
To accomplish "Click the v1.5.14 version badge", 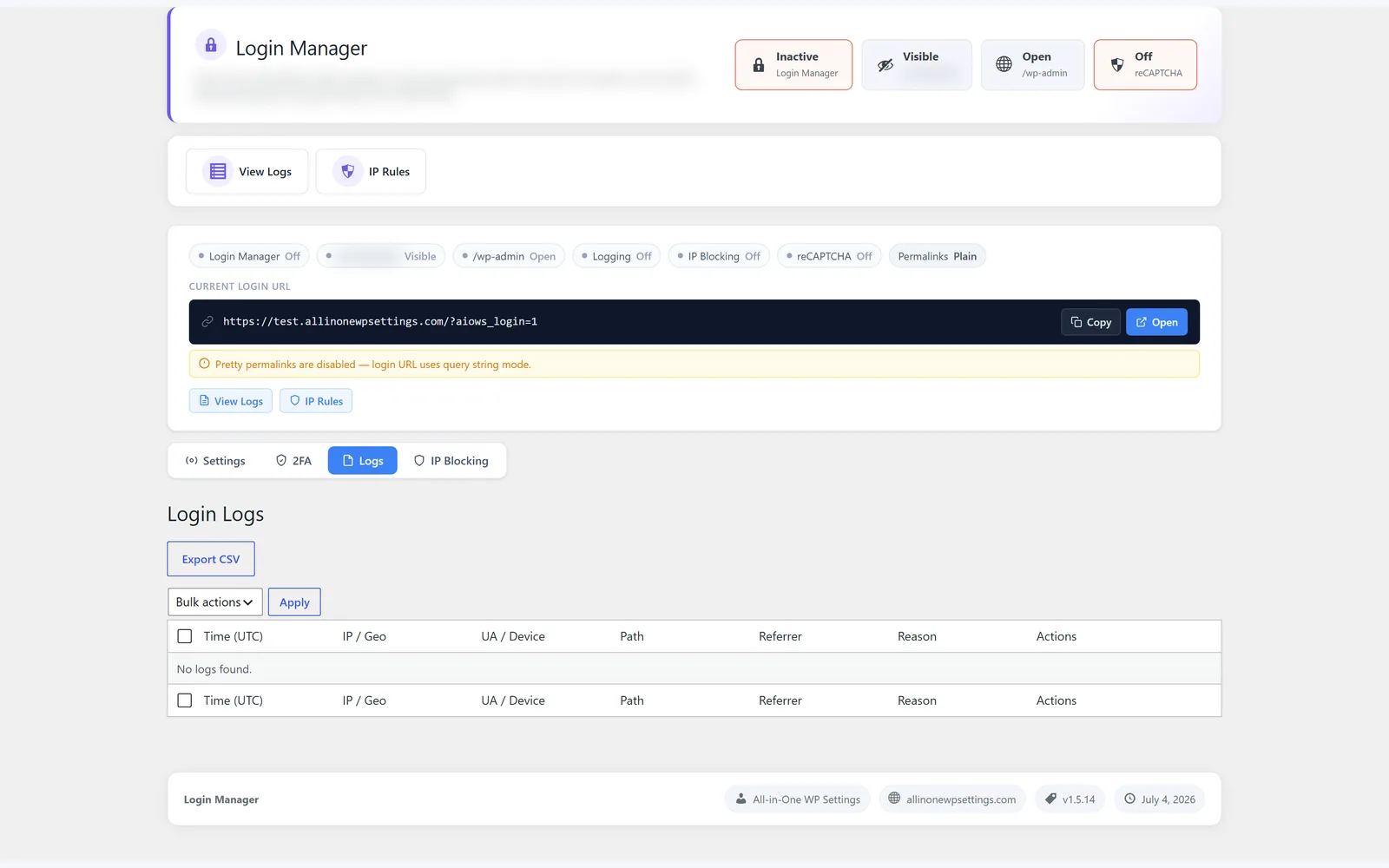I will [x=1070, y=799].
